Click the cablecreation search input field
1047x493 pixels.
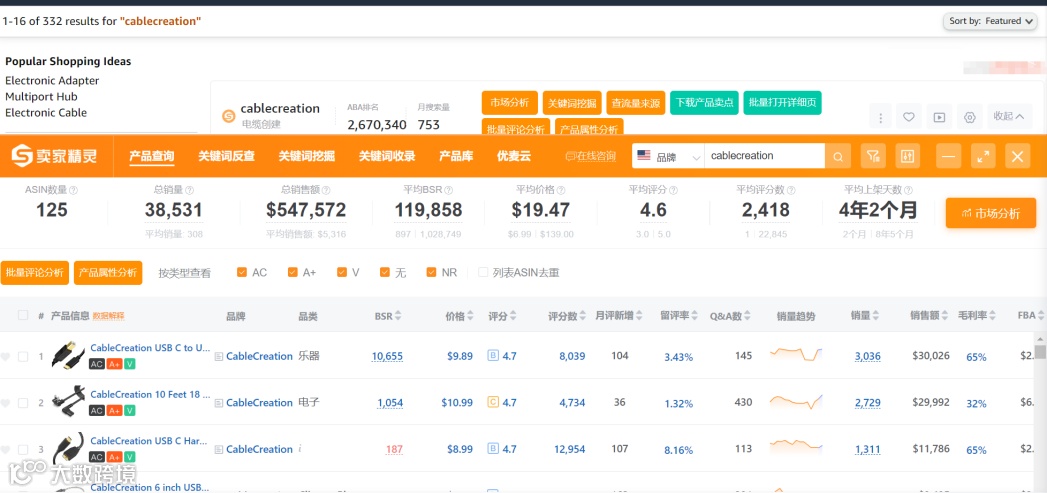(765, 156)
